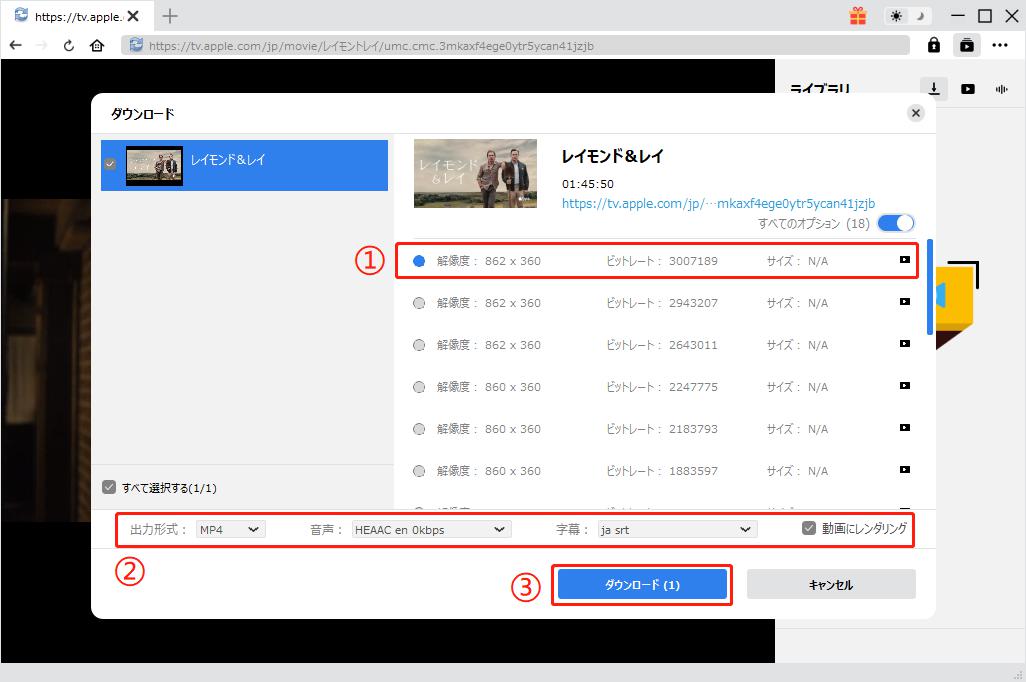Screen dimensions: 1026x682
Task: Click the レイモンド&レイ title in details
Action: pyautogui.click(x=612, y=156)
